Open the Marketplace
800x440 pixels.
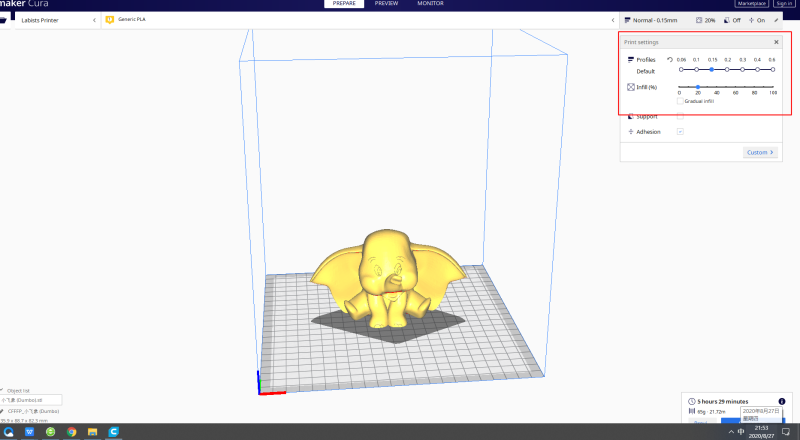751,4
